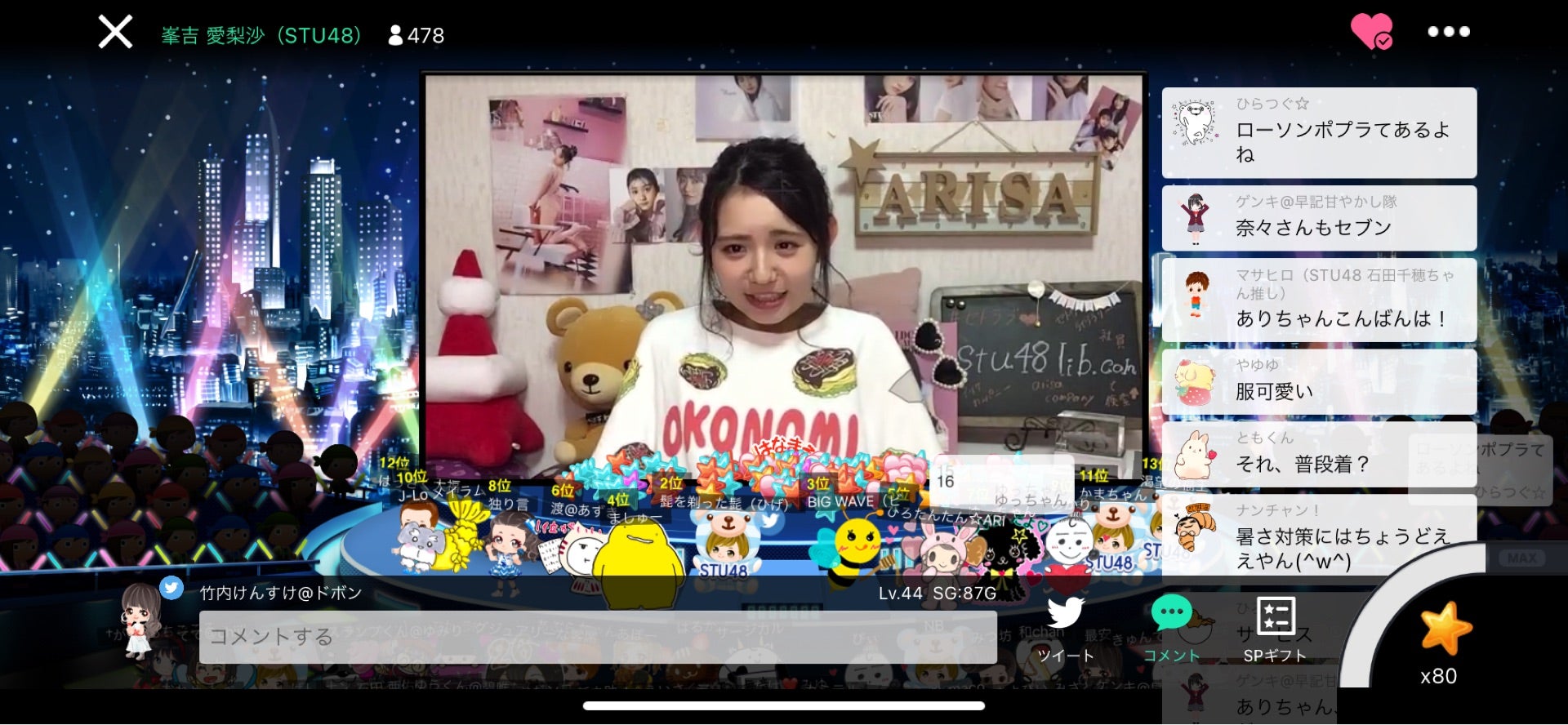This screenshot has width=1568, height=725.
Task: Tap the pink heart follow icon
Action: [1372, 32]
